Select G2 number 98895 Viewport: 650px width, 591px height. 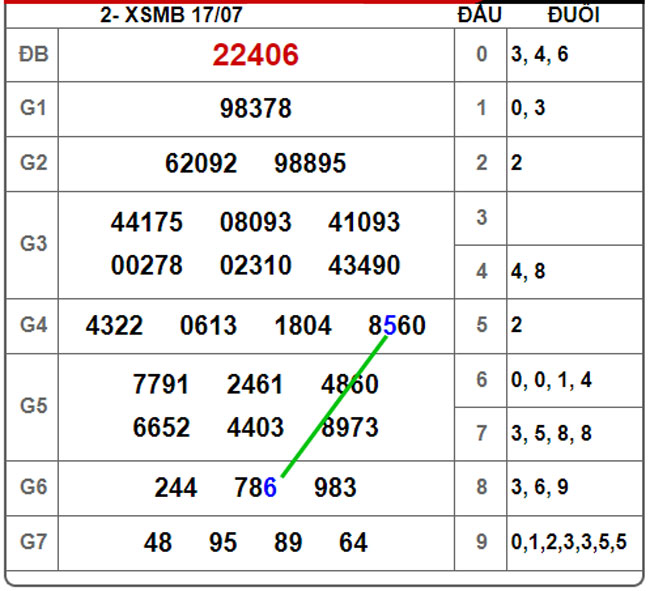[x=310, y=163]
